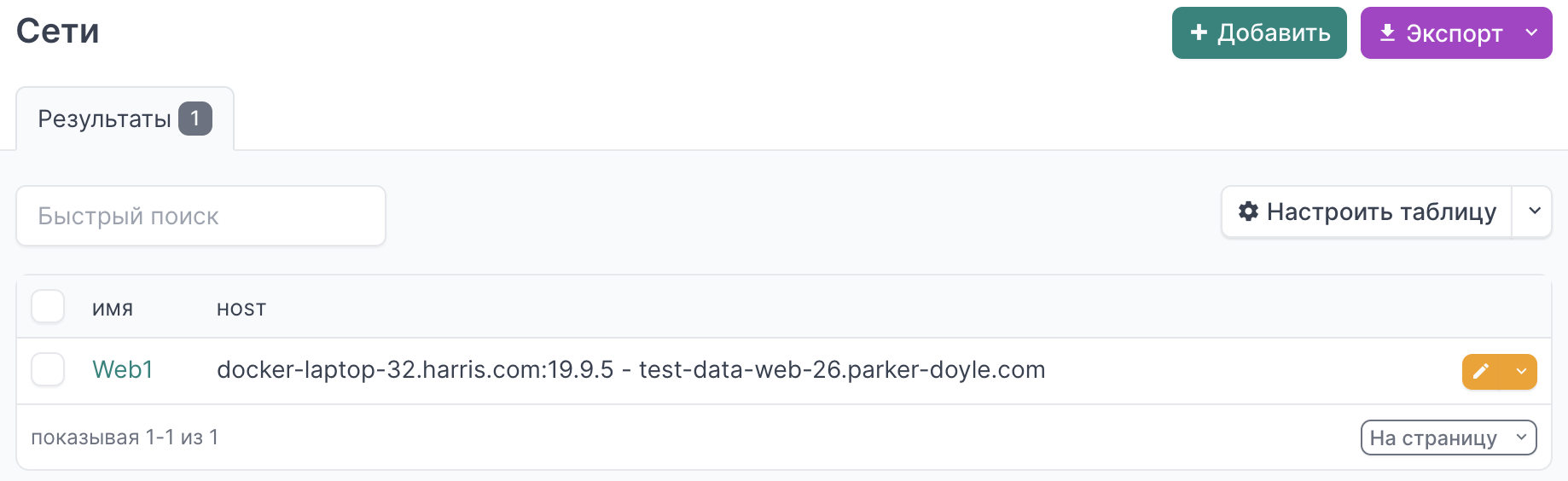Click the Сети page heading

[x=58, y=32]
